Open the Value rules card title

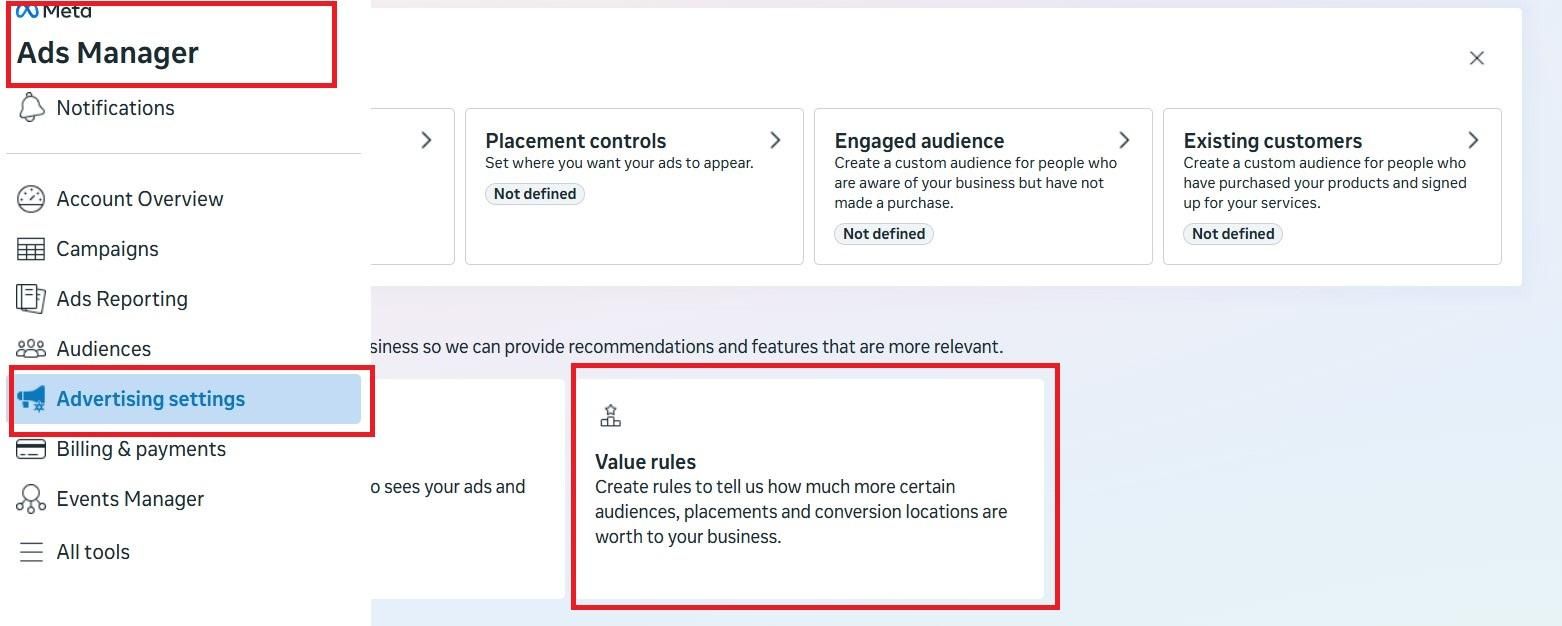tap(645, 462)
